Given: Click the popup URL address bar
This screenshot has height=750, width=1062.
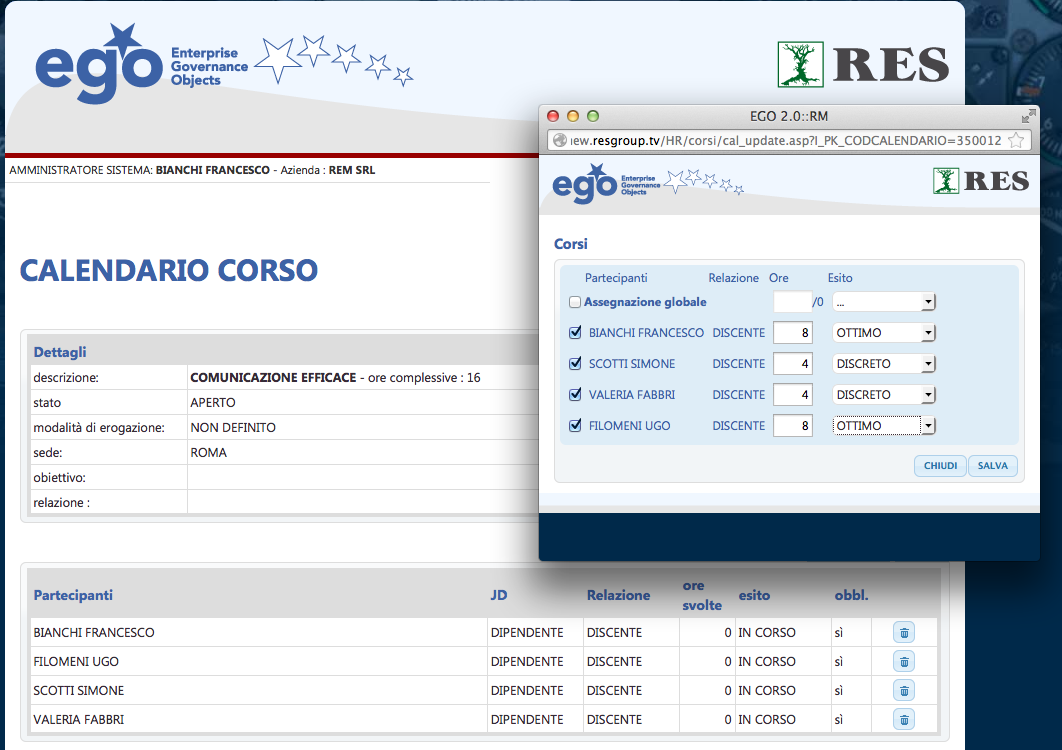Looking at the screenshot, I should pyautogui.click(x=780, y=141).
